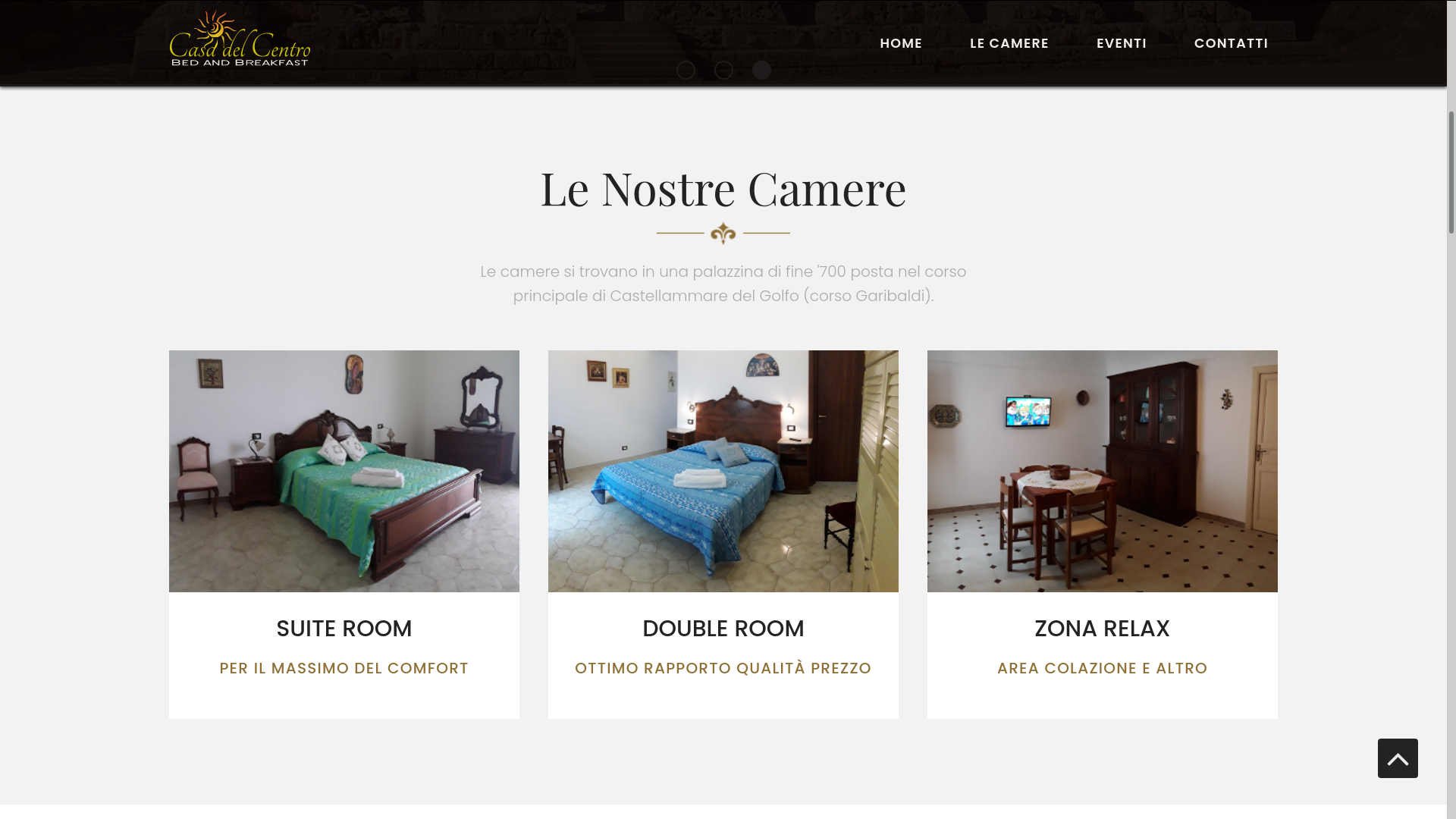
Task: Open the CONTATTI navigation link
Action: click(x=1232, y=43)
